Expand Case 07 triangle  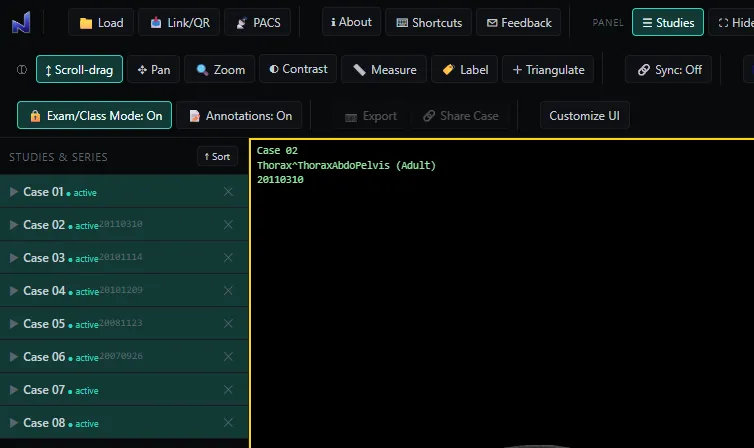pyautogui.click(x=14, y=389)
